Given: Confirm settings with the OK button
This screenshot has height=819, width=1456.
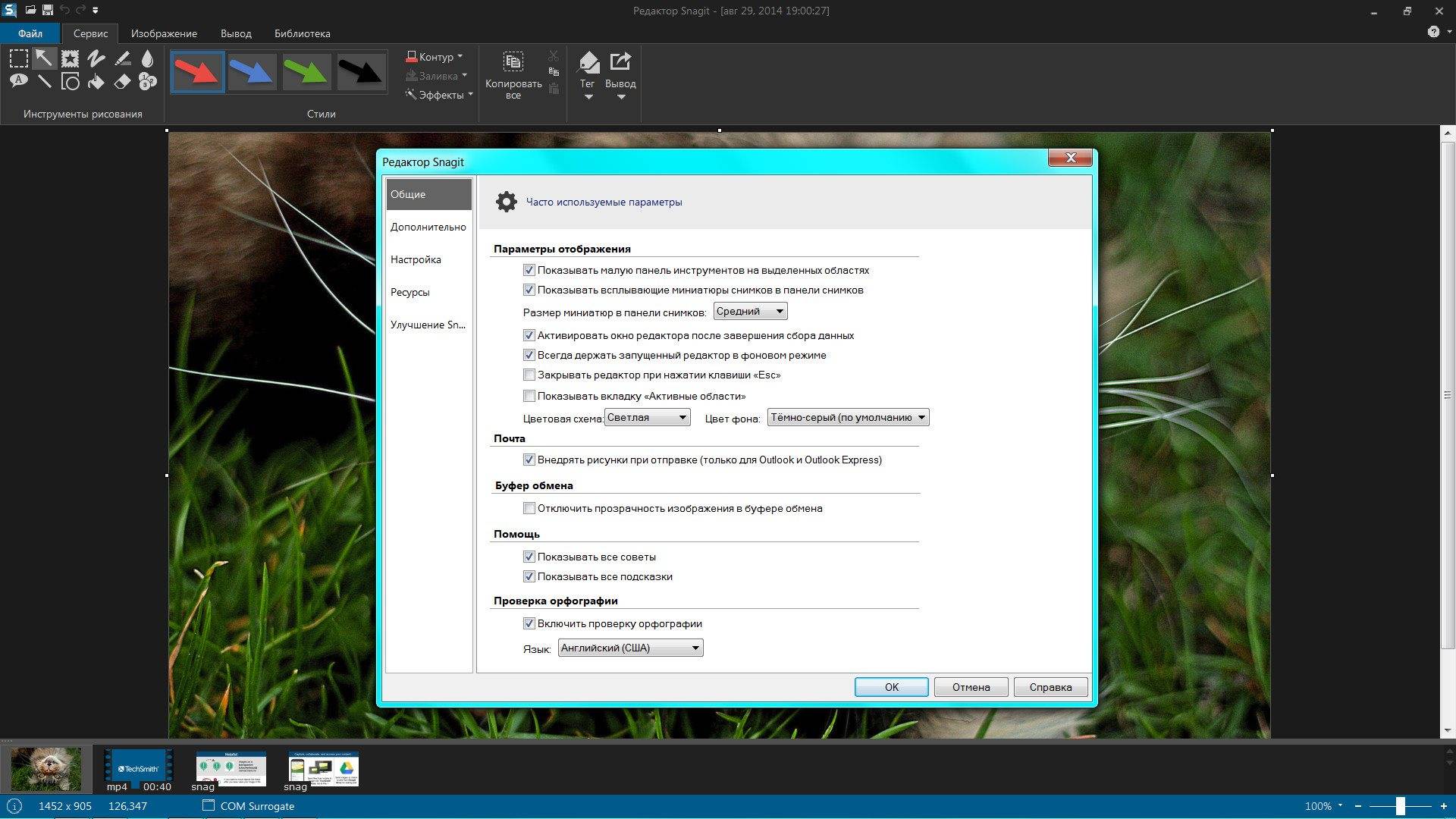Looking at the screenshot, I should coord(891,687).
